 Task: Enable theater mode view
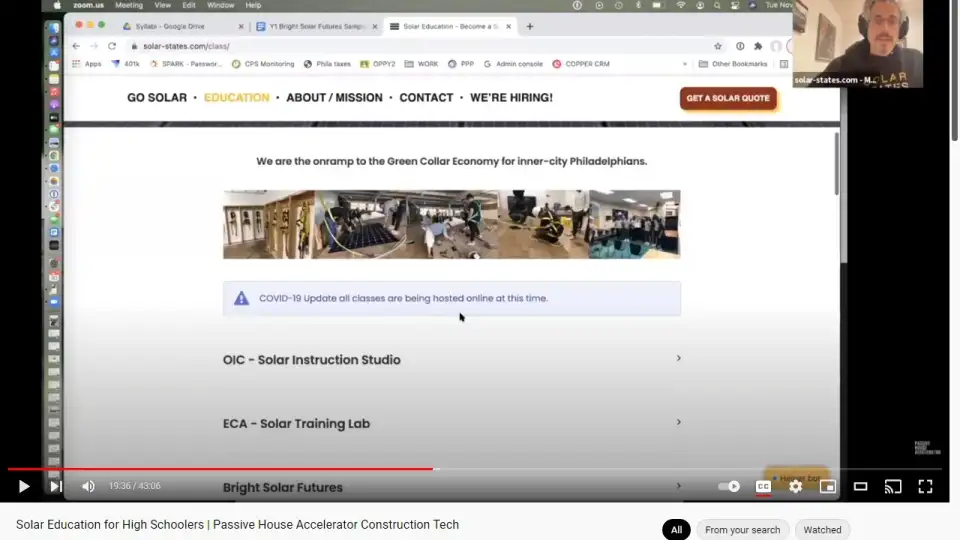click(x=860, y=486)
